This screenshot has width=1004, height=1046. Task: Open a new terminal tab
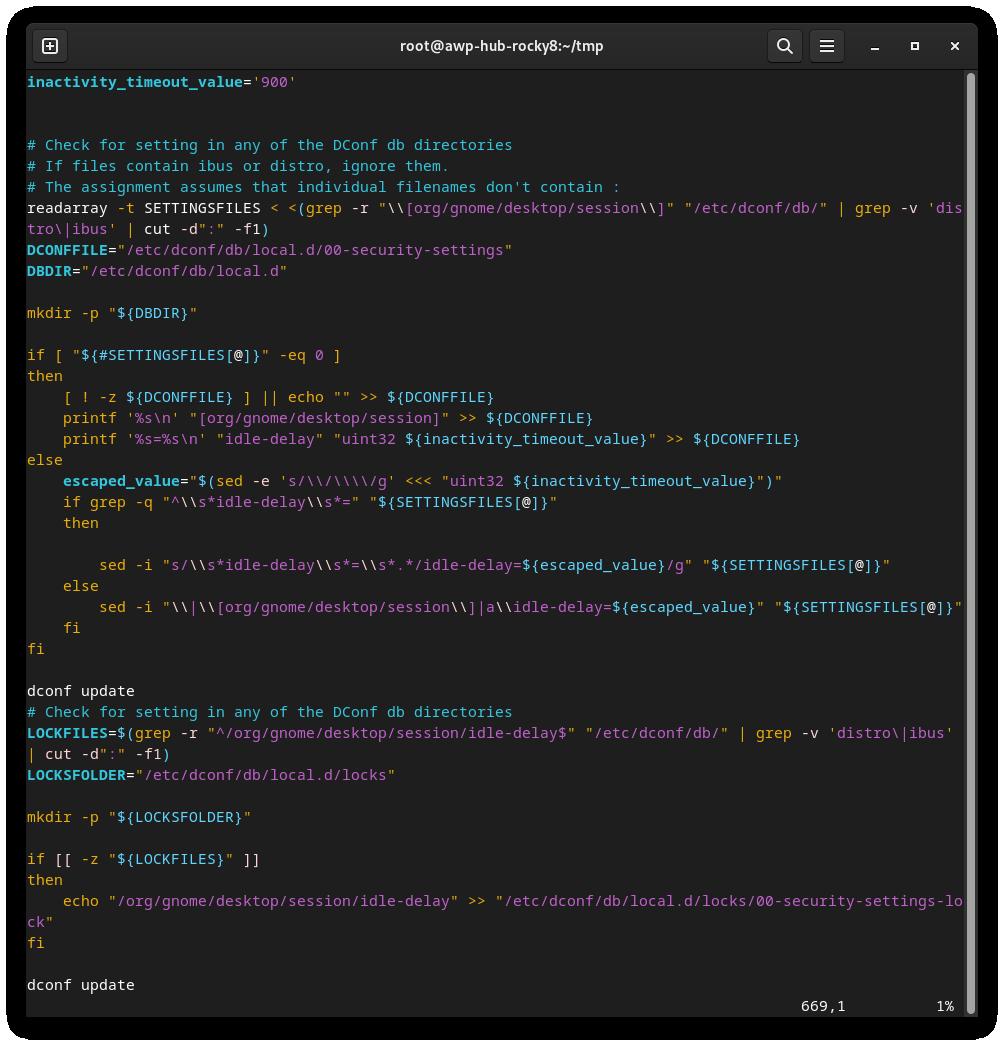(50, 46)
